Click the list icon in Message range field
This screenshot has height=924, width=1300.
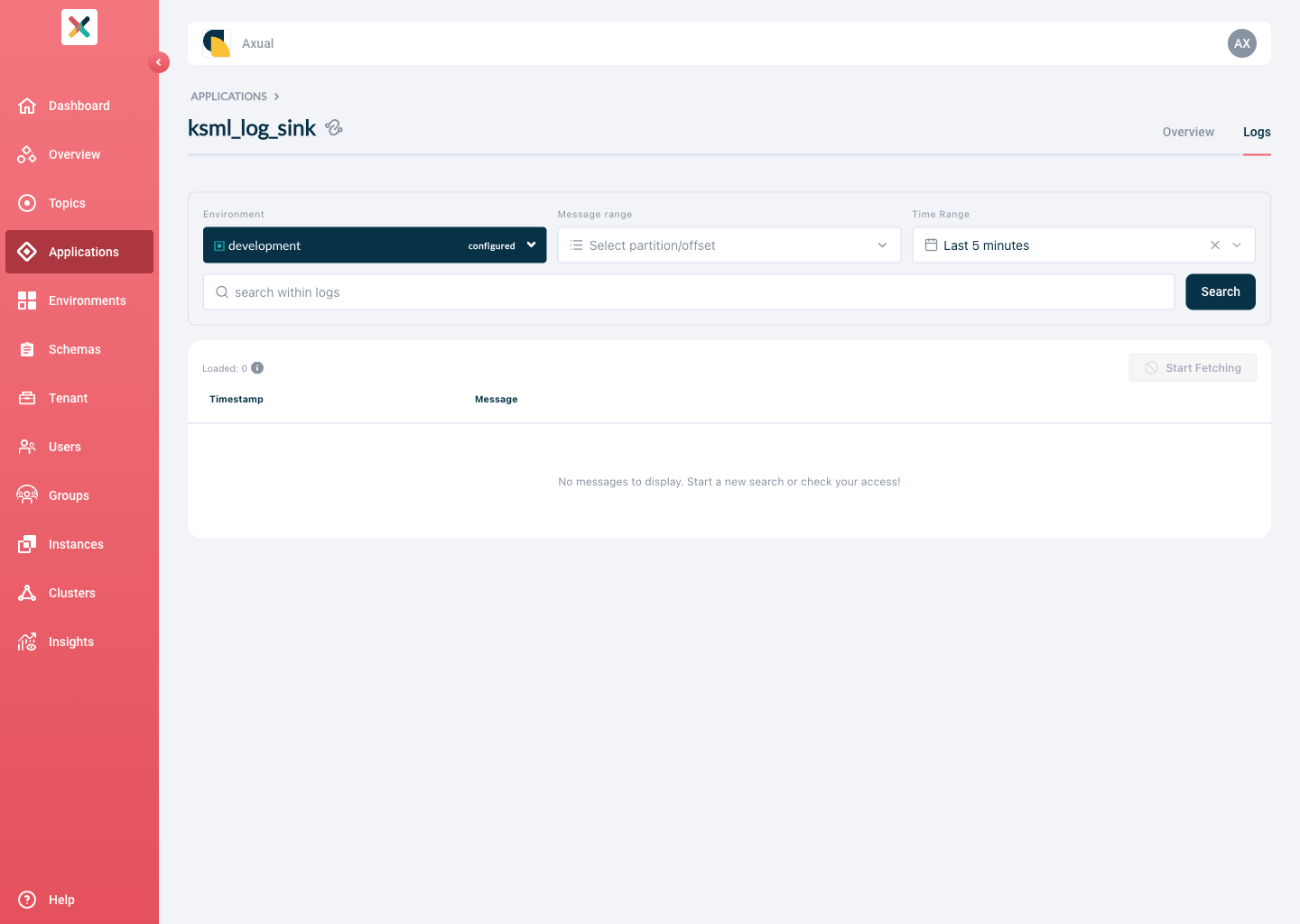coord(576,245)
